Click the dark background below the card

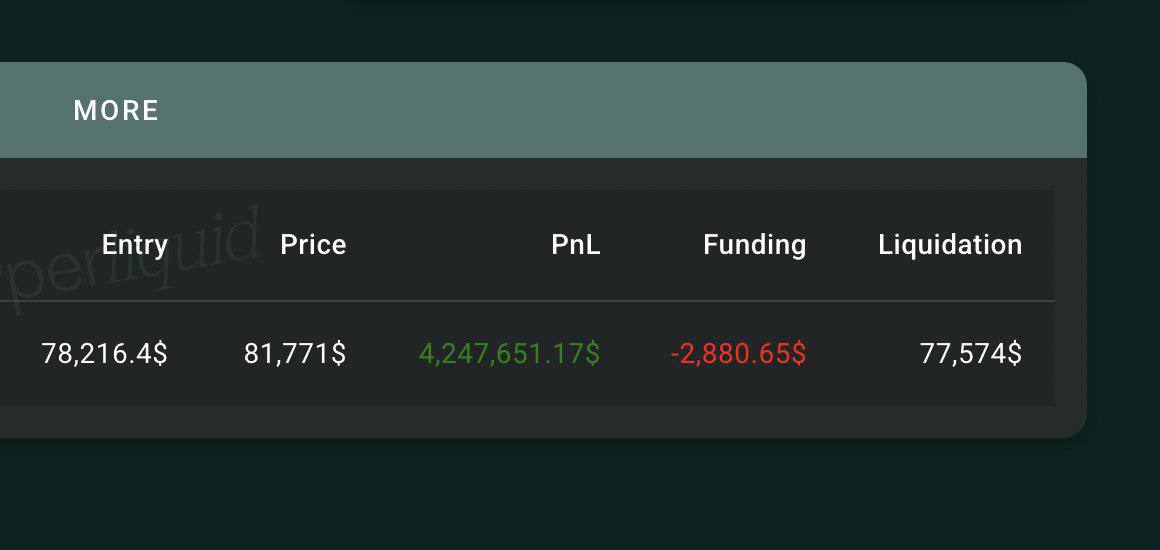click(580, 495)
